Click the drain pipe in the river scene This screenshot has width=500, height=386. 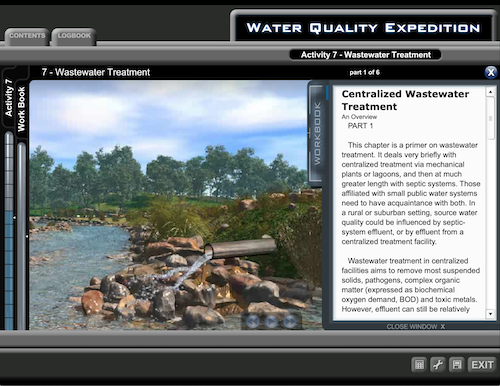click(240, 249)
